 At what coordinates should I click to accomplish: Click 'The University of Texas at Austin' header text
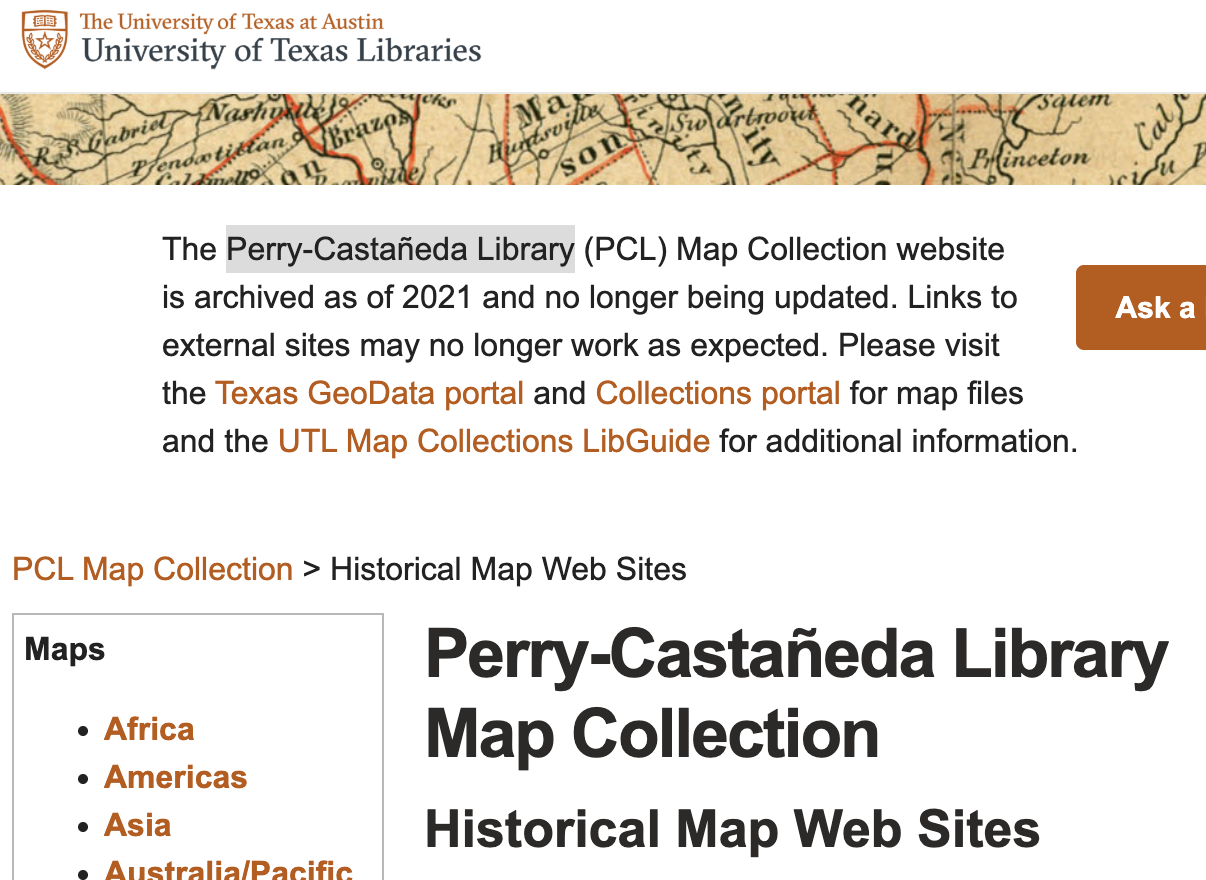click(231, 21)
